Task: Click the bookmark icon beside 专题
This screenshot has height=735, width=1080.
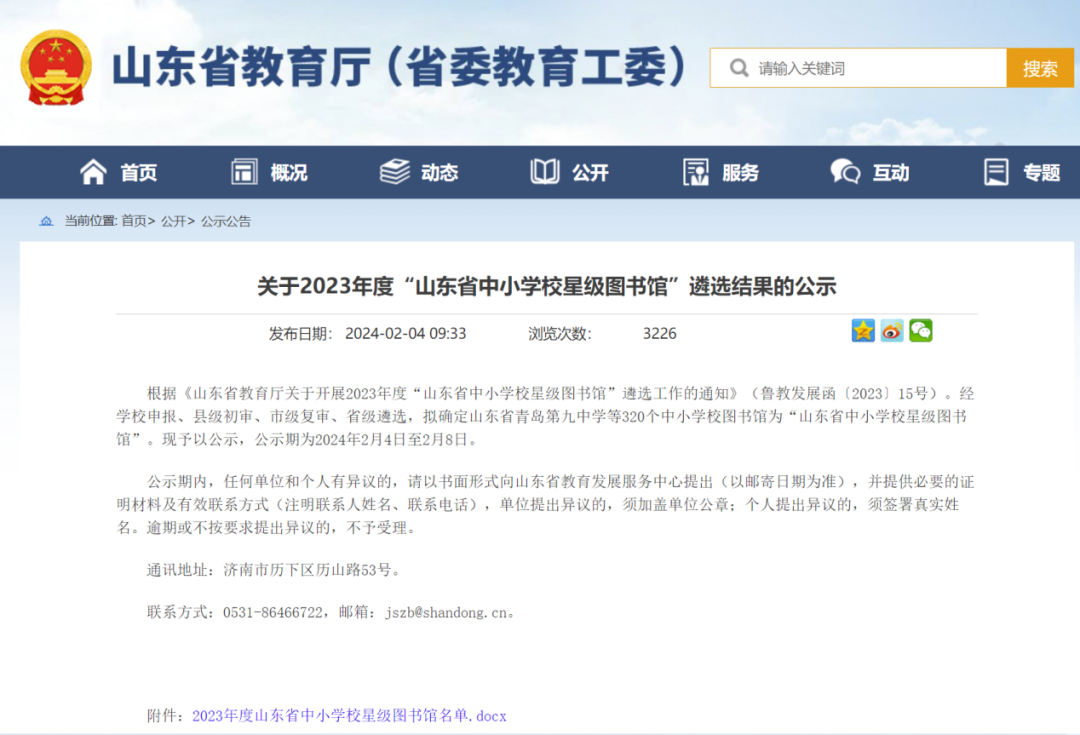Action: coord(996,171)
